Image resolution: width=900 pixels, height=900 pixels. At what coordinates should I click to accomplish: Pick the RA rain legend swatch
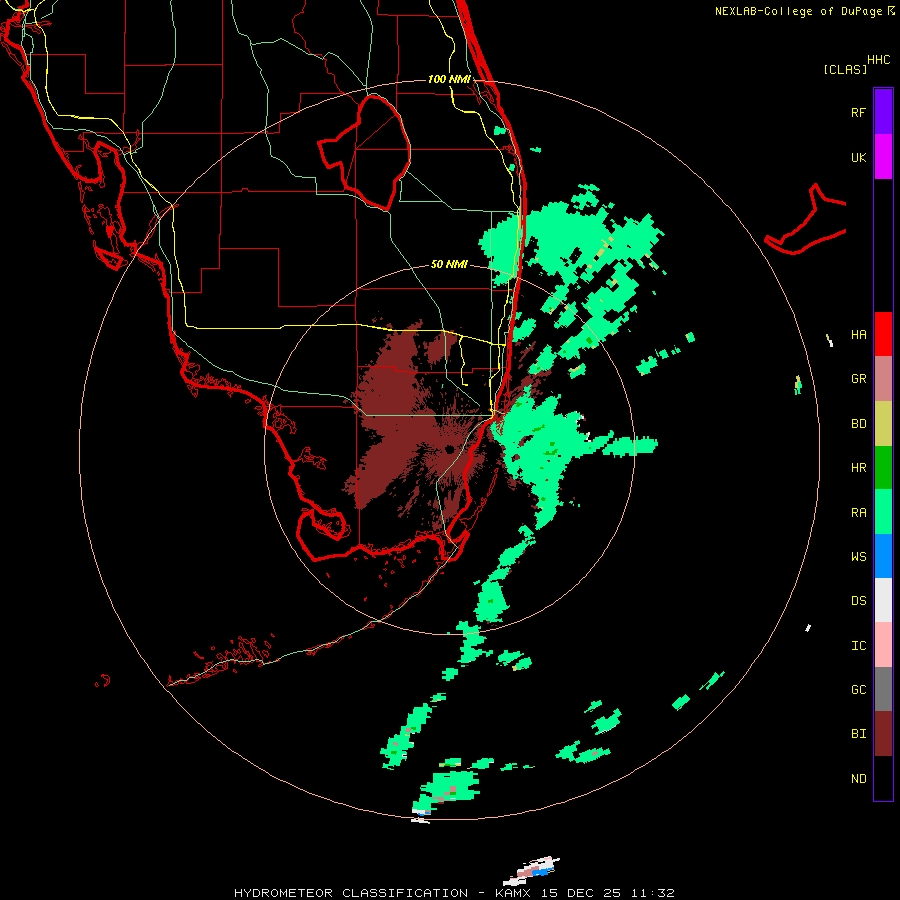pos(883,512)
